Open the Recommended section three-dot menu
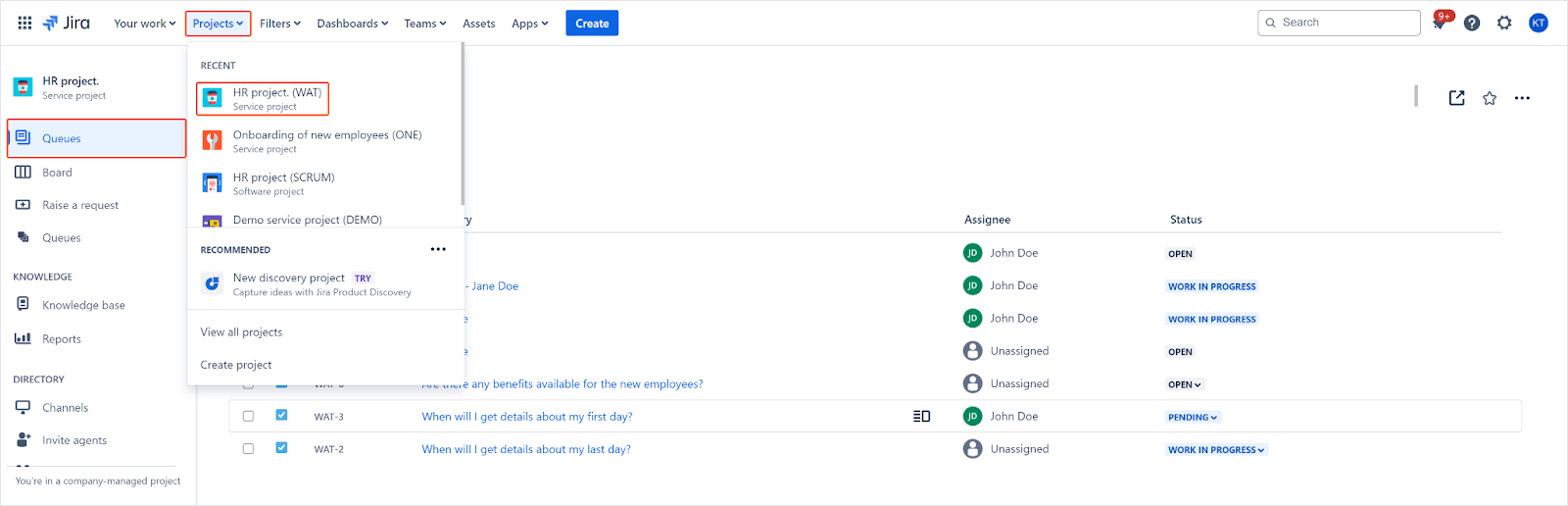1568x506 pixels. [438, 249]
